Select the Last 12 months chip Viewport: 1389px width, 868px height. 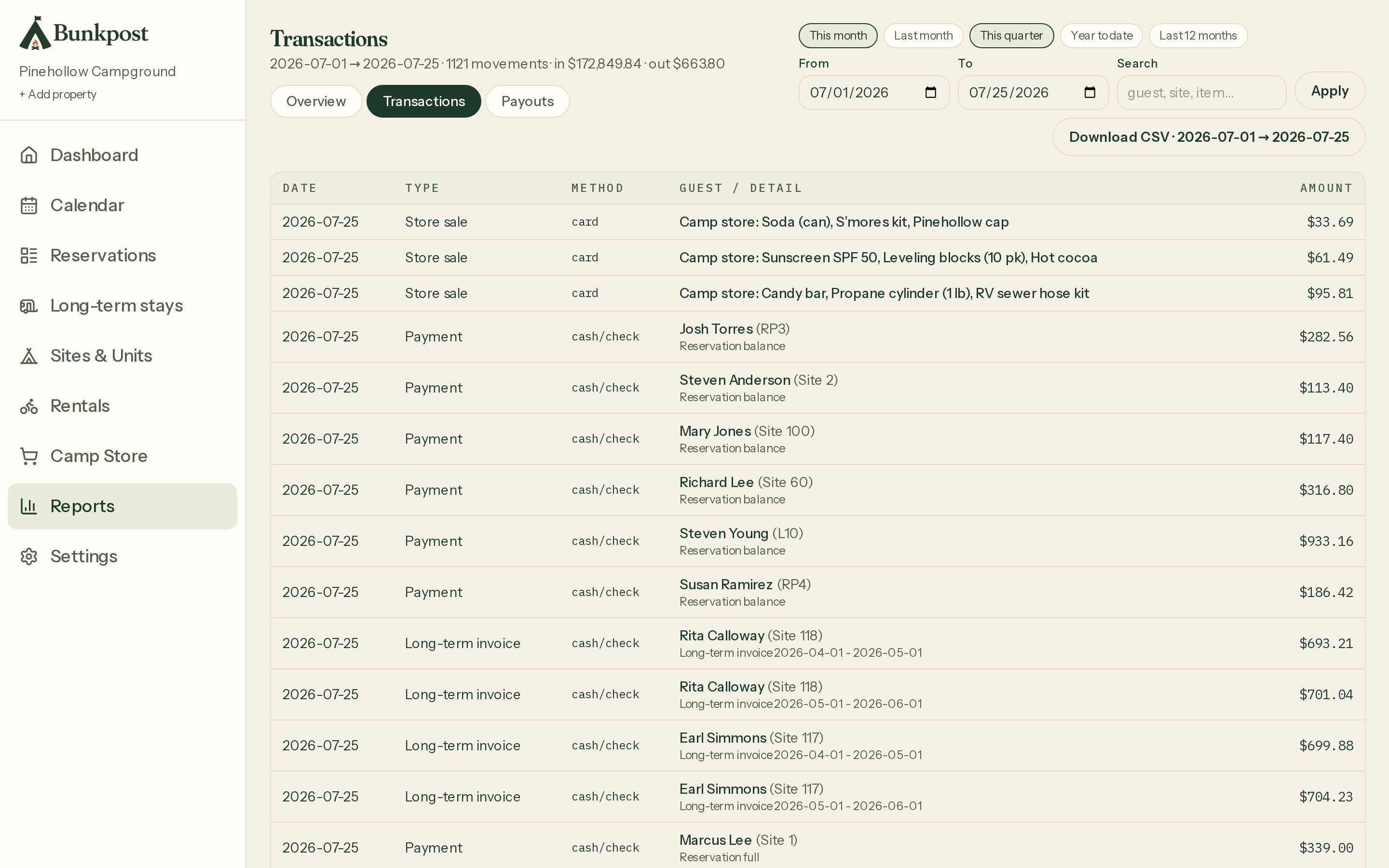point(1198,36)
